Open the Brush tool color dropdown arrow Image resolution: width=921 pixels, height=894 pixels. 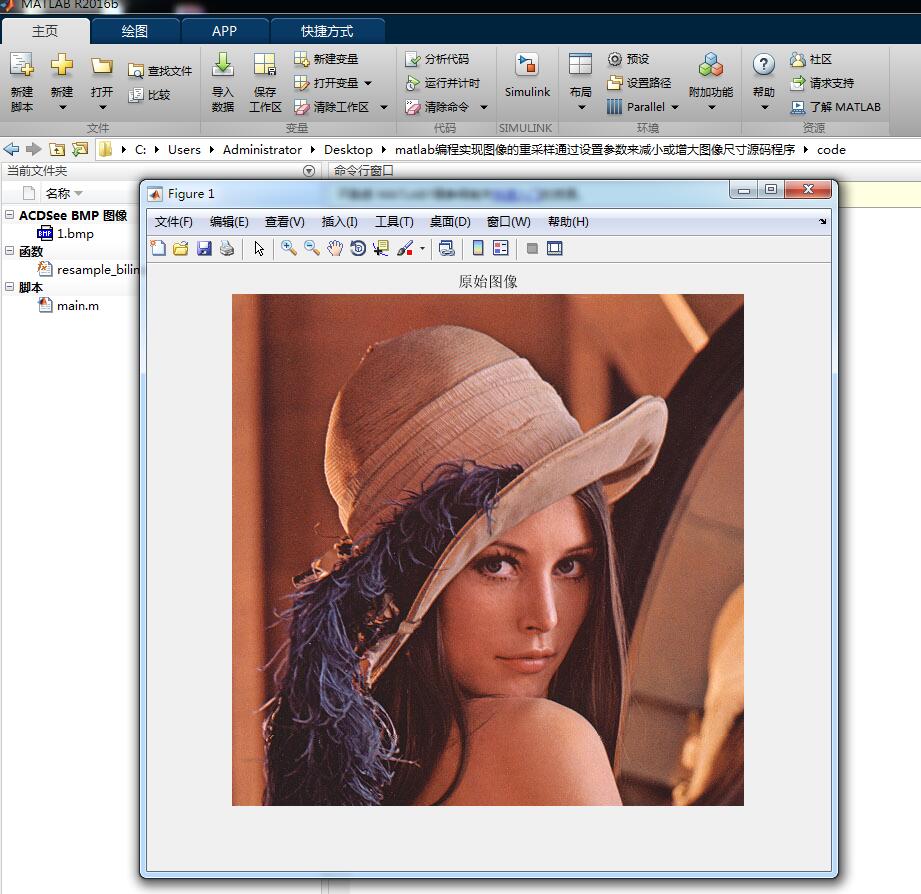coord(422,249)
